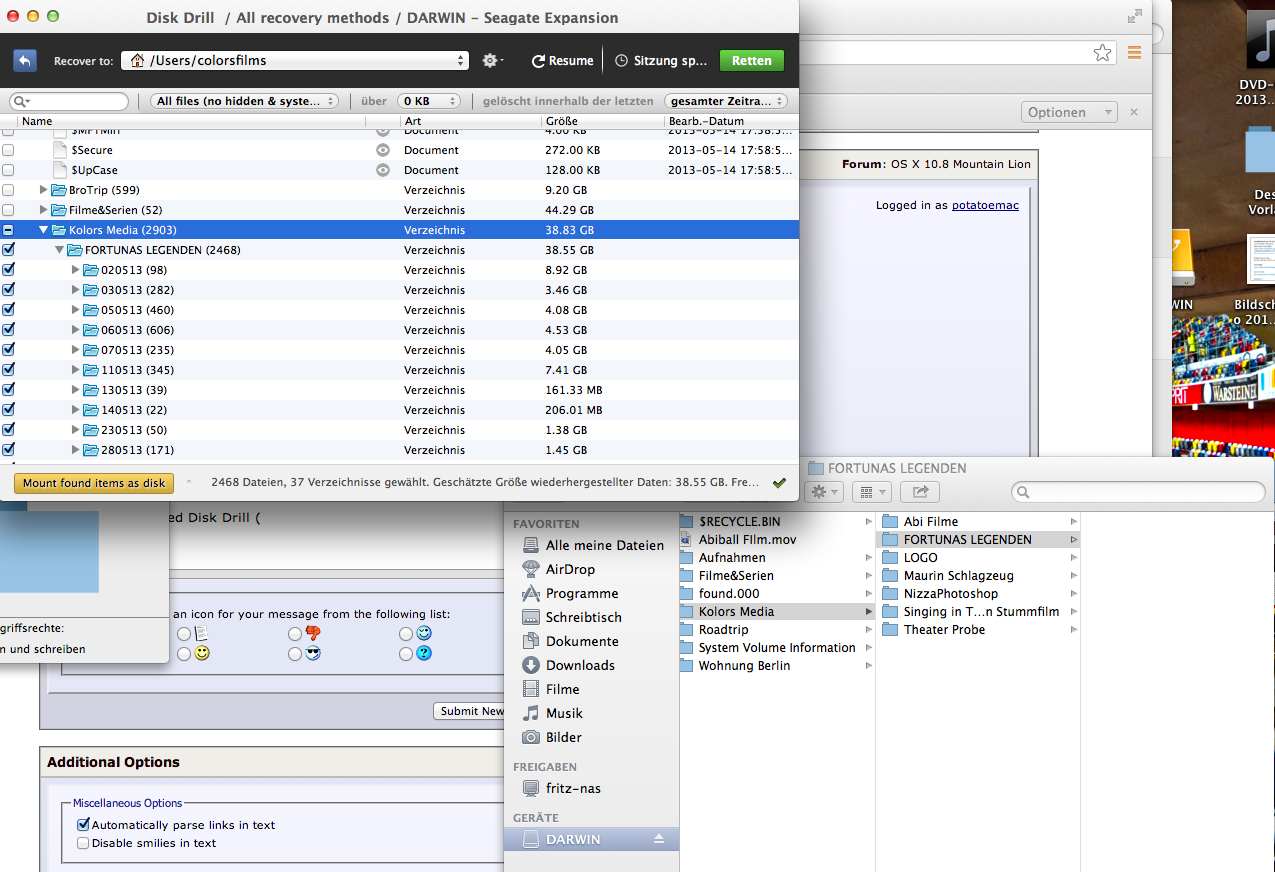Eject the DARWIN drive
The height and width of the screenshot is (872, 1275).
659,839
